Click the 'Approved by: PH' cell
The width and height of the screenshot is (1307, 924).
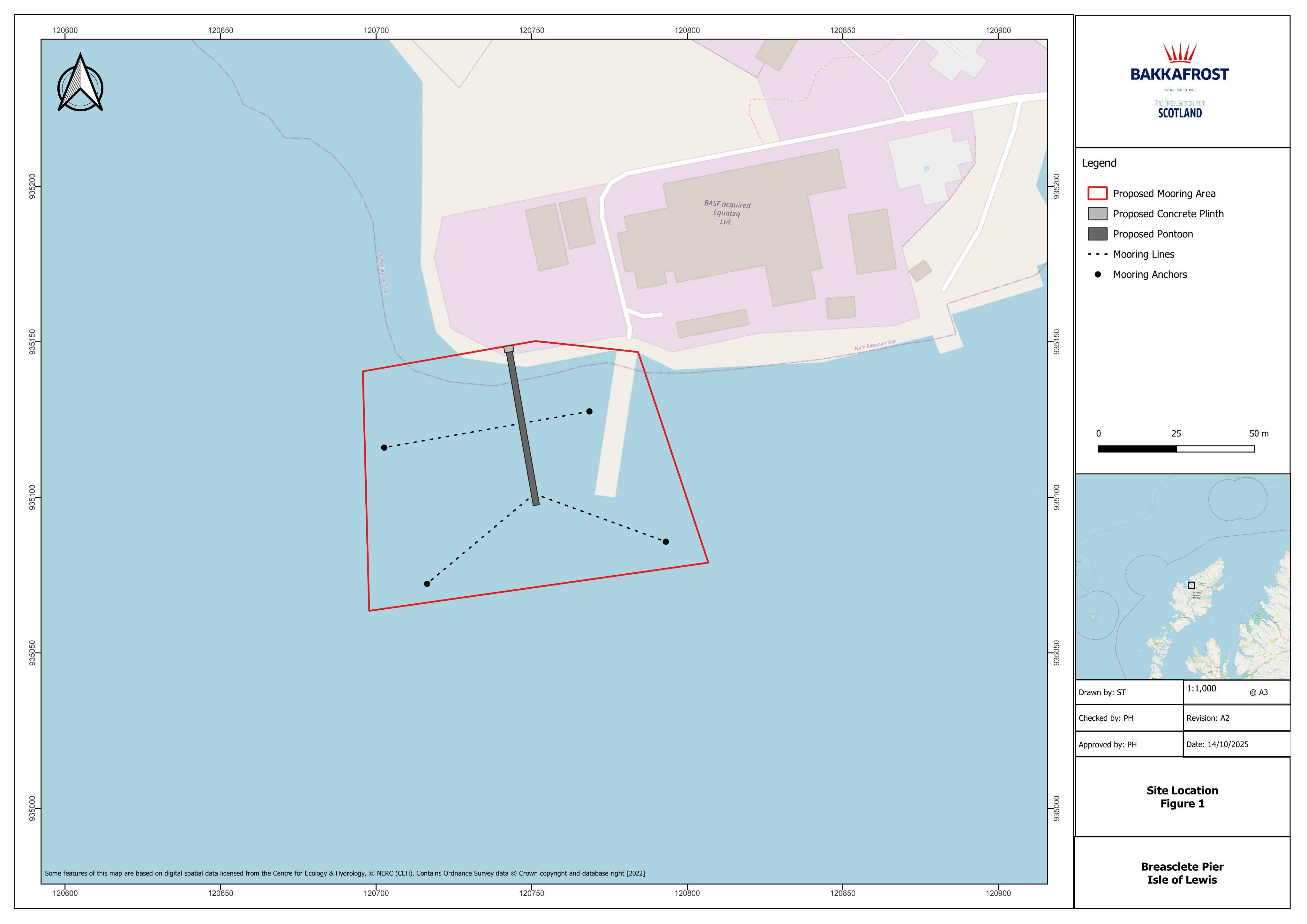coord(1129,744)
